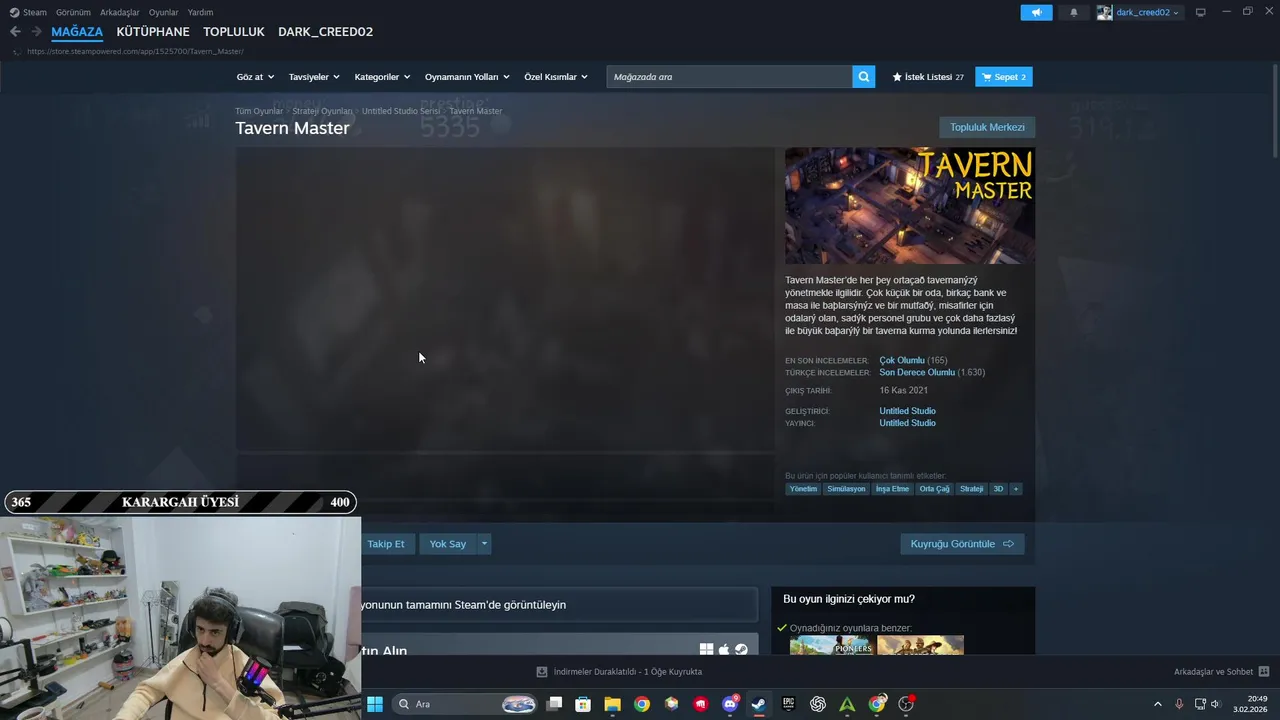Click the Kuyruğu Görüntüle button
Screen dimensions: 1280x720
coord(962,544)
